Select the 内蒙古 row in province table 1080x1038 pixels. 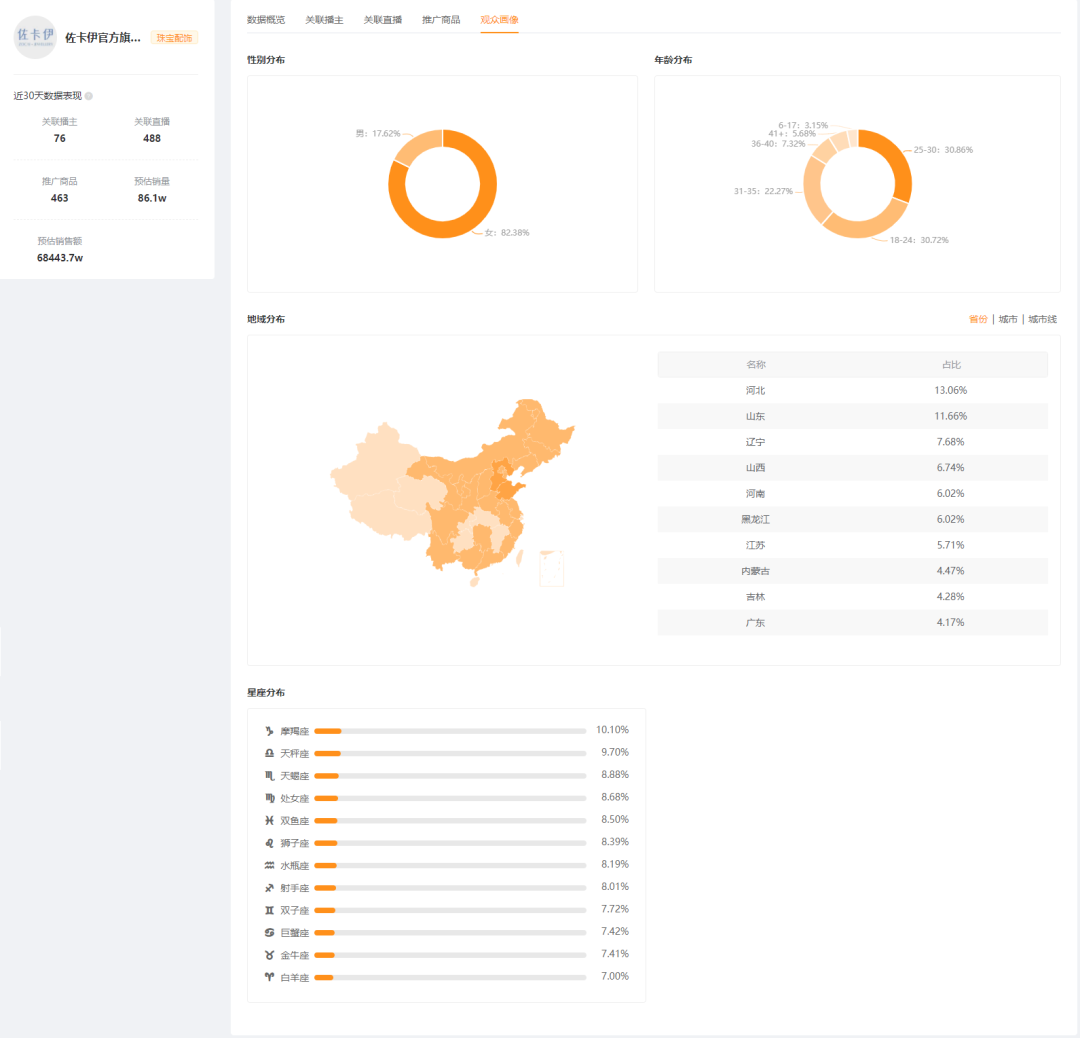coord(853,571)
